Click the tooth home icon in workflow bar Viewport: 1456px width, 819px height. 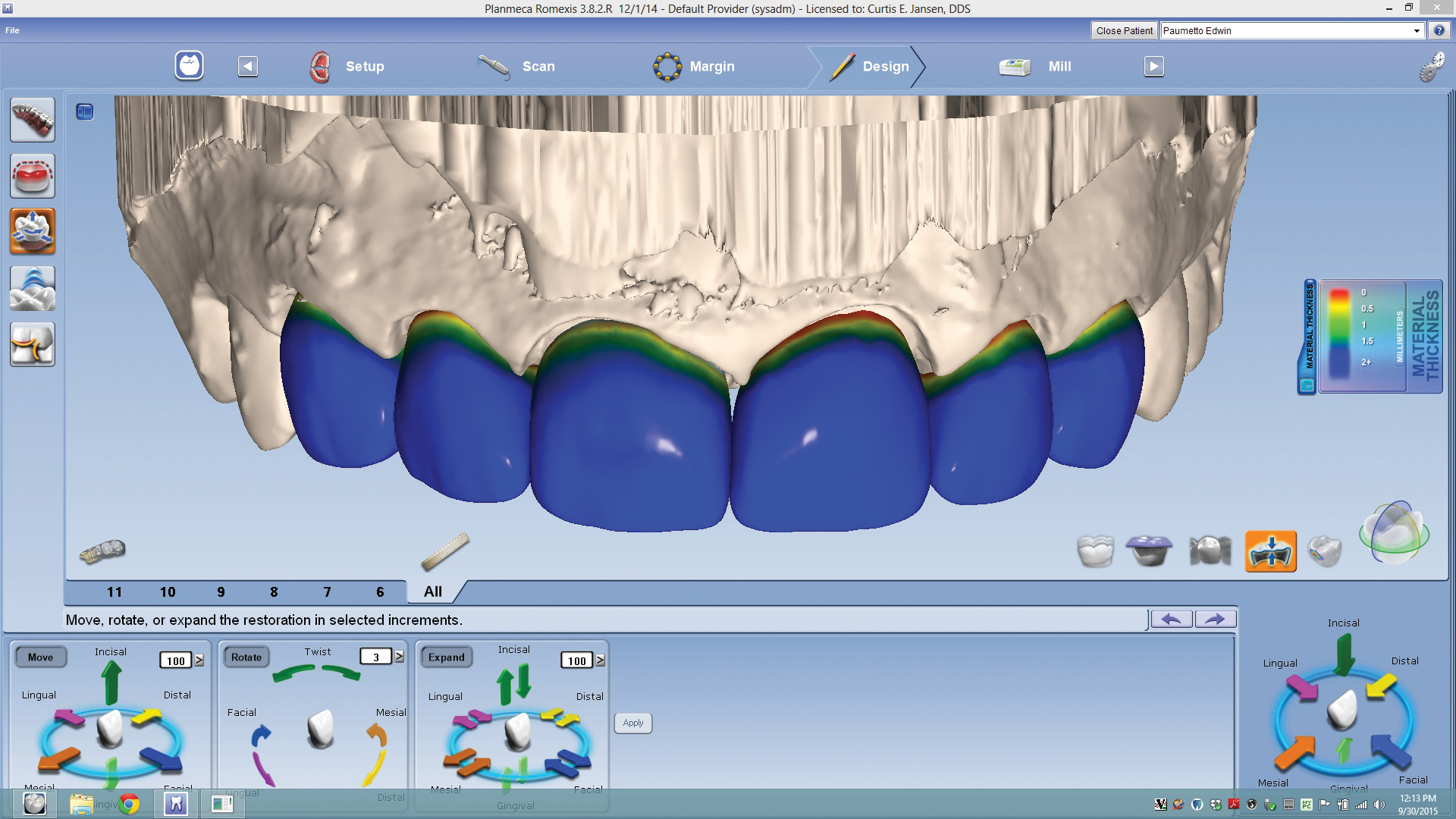click(189, 66)
